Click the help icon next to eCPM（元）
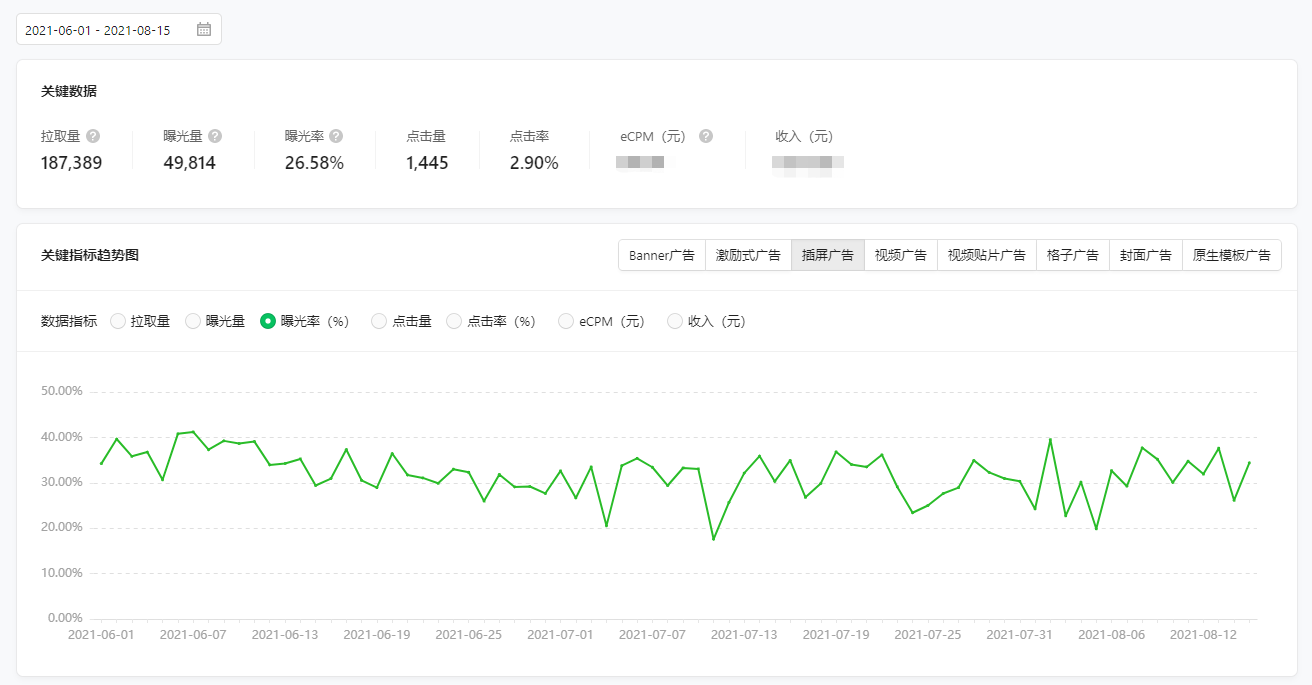Viewport: 1312px width, 685px height. 706,136
